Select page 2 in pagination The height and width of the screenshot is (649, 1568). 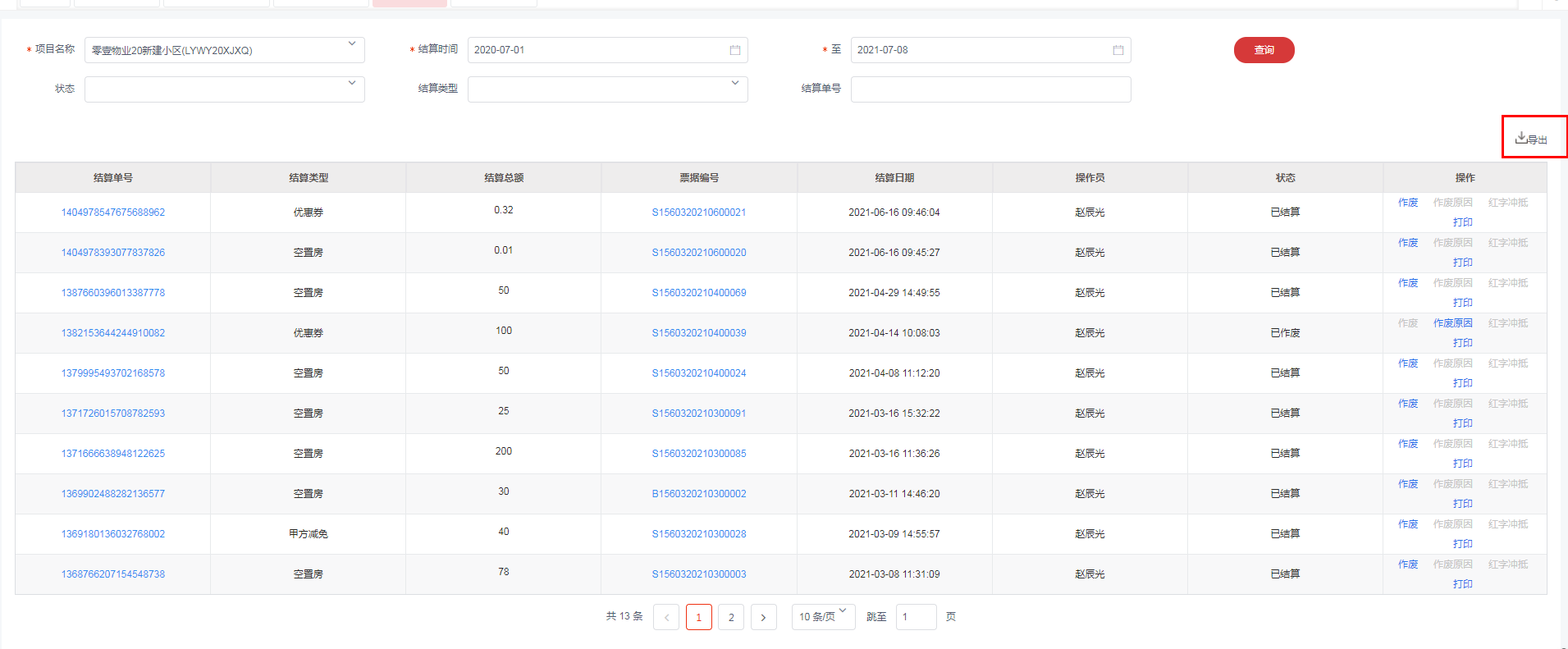coord(731,617)
